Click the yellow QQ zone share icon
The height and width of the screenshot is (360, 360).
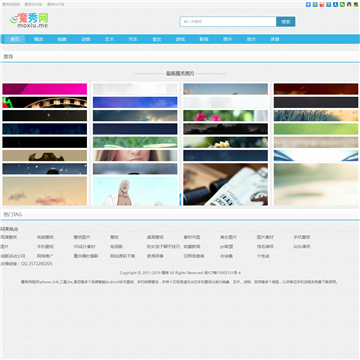click(x=315, y=5)
